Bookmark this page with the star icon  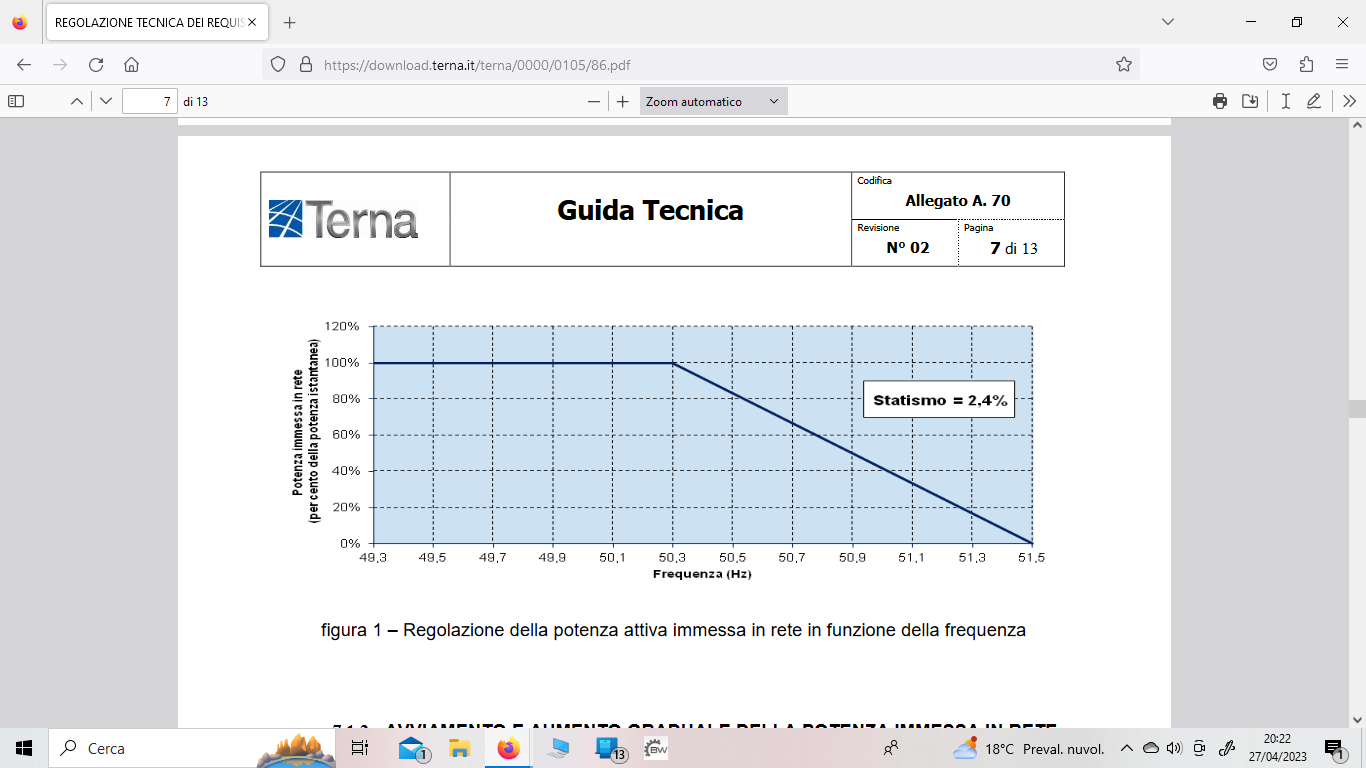[1123, 64]
